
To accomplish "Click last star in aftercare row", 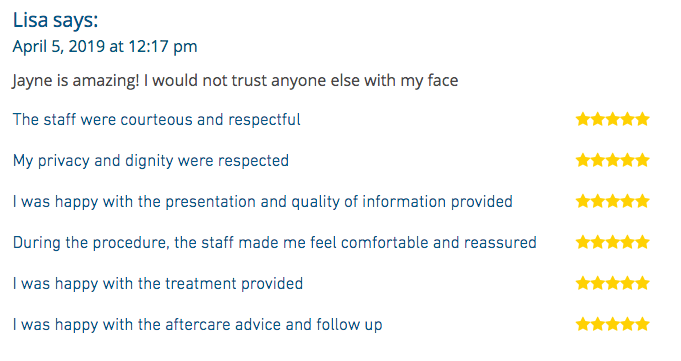I will [642, 324].
